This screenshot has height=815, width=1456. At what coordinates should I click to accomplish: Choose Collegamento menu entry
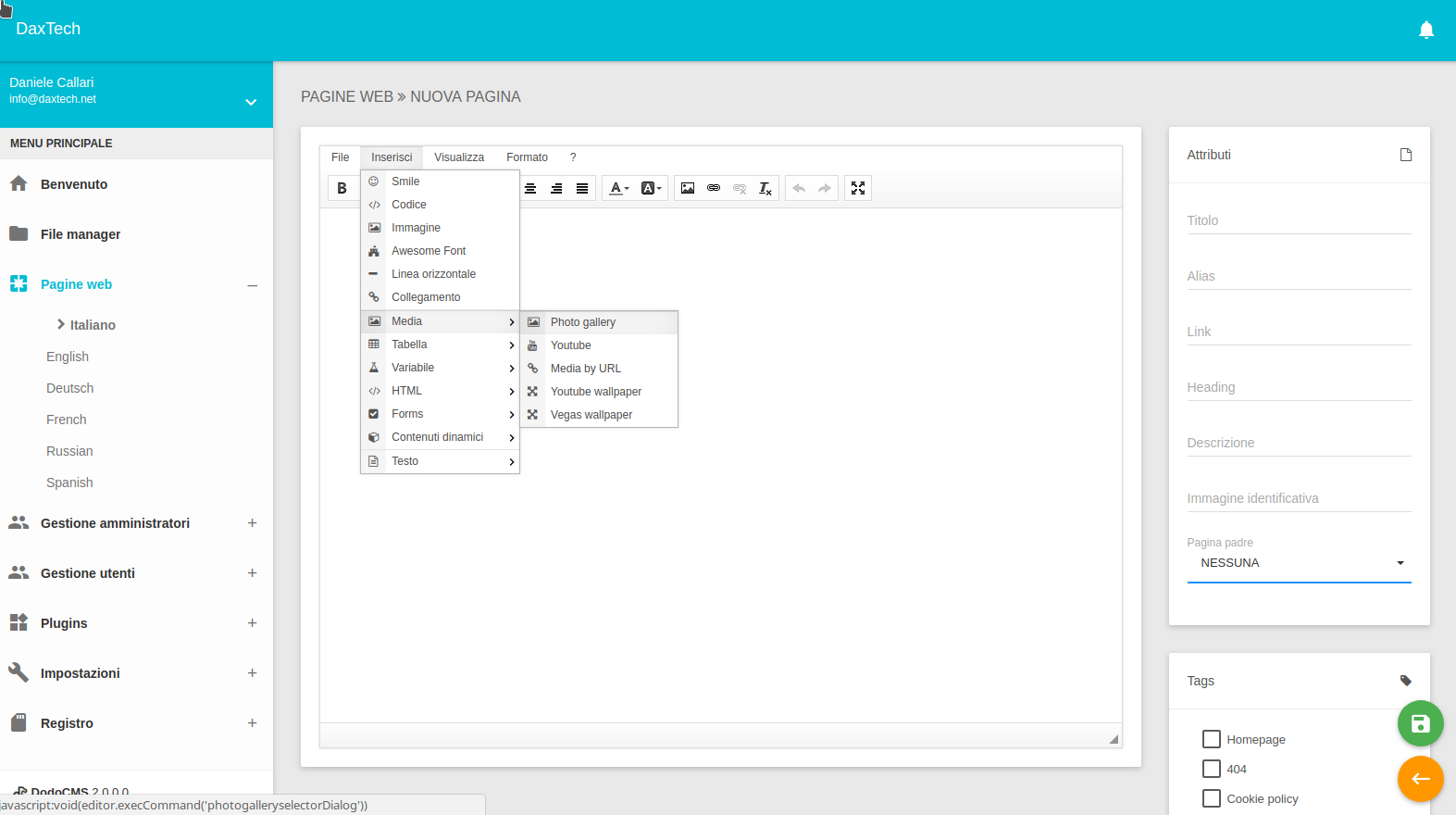point(440,297)
